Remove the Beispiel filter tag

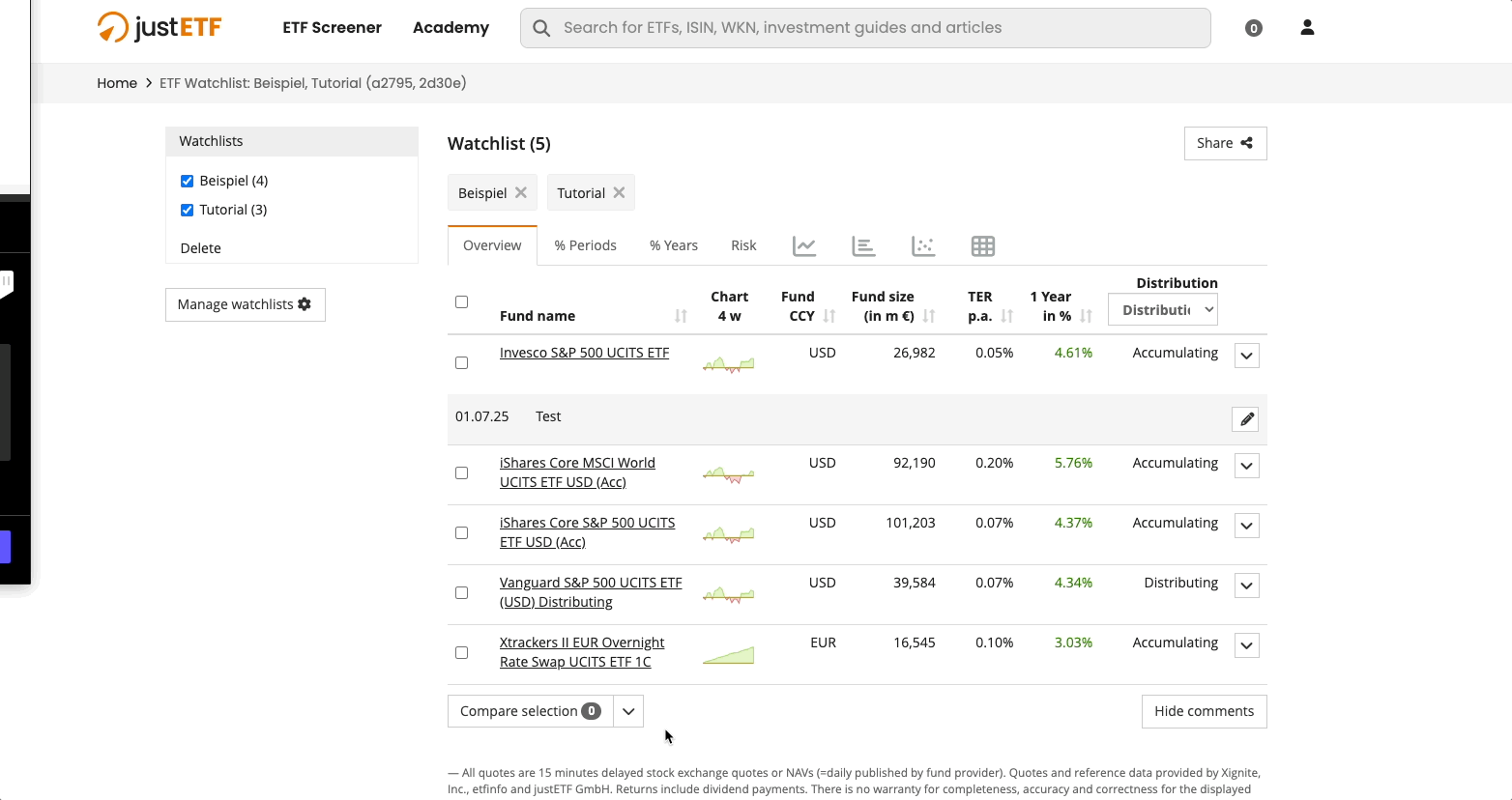(x=521, y=192)
